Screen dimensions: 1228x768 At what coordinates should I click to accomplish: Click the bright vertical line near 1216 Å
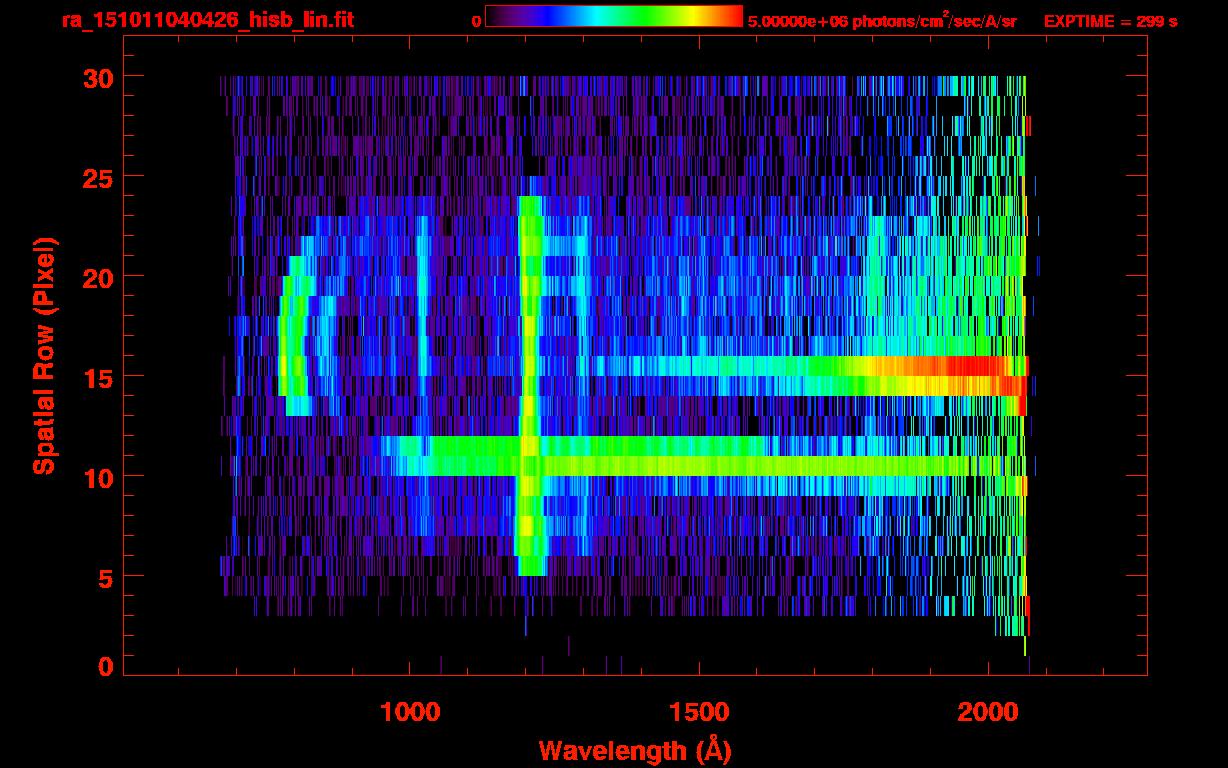click(x=530, y=386)
